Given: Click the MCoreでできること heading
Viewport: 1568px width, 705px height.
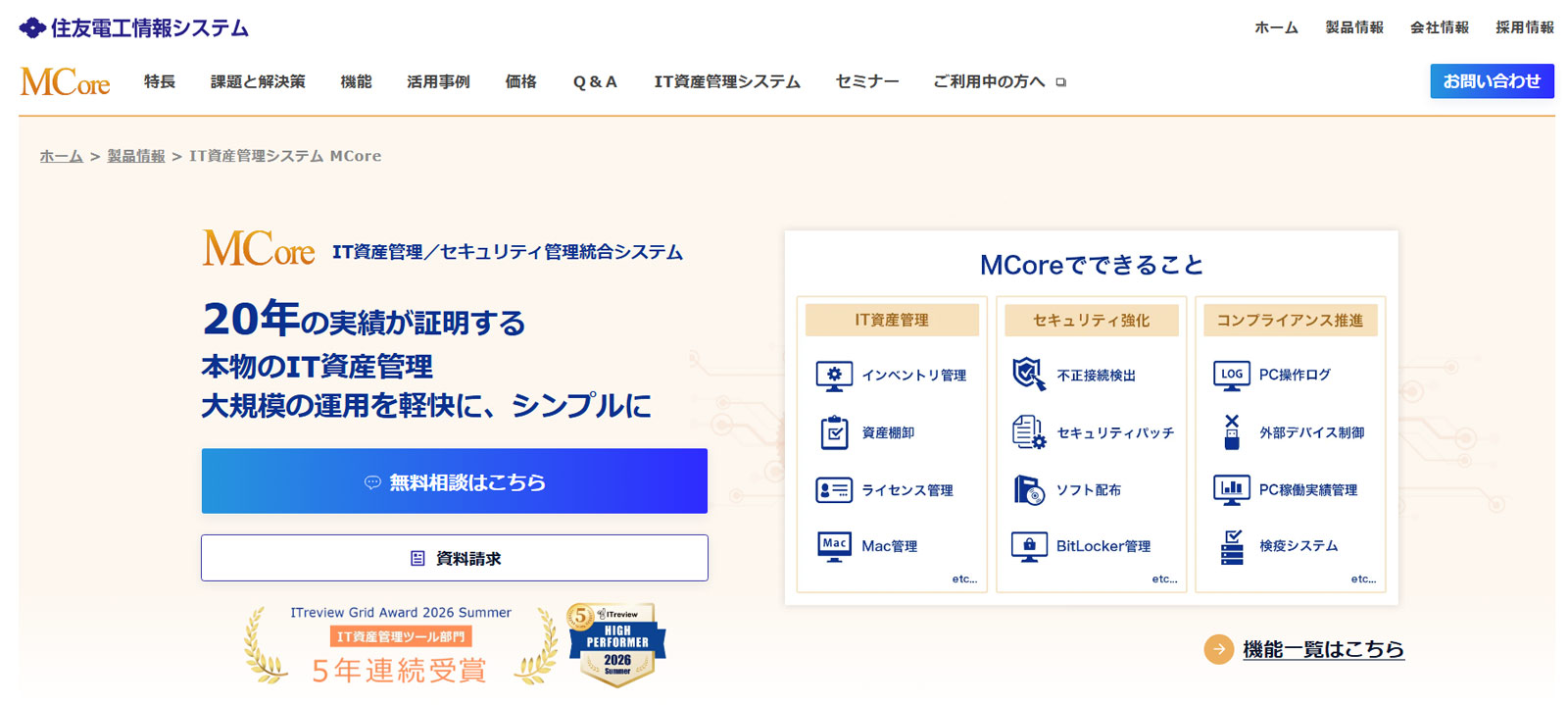Looking at the screenshot, I should [1092, 265].
